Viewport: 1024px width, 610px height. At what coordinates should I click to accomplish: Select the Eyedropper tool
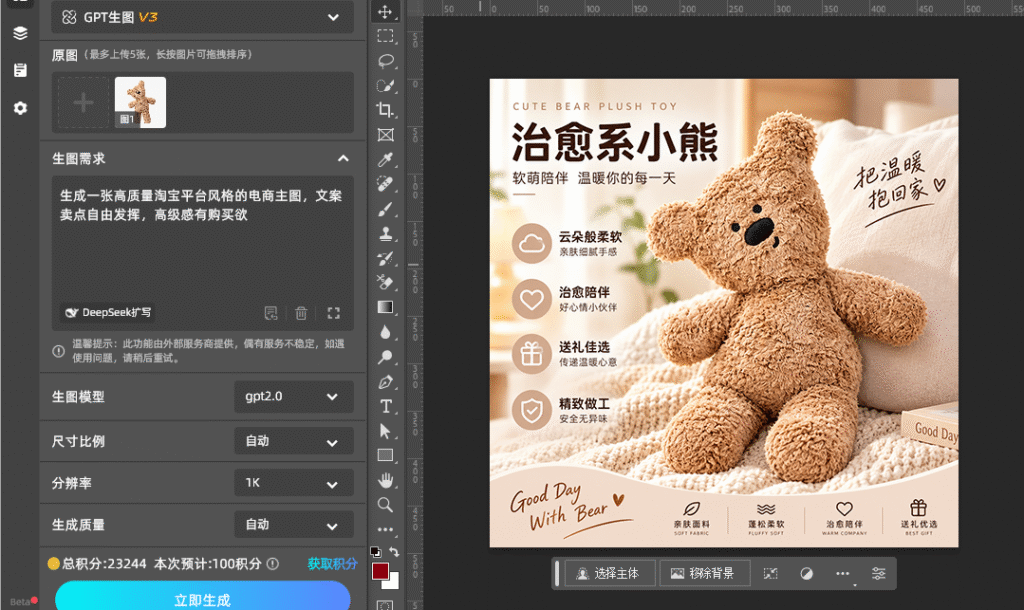coord(385,159)
